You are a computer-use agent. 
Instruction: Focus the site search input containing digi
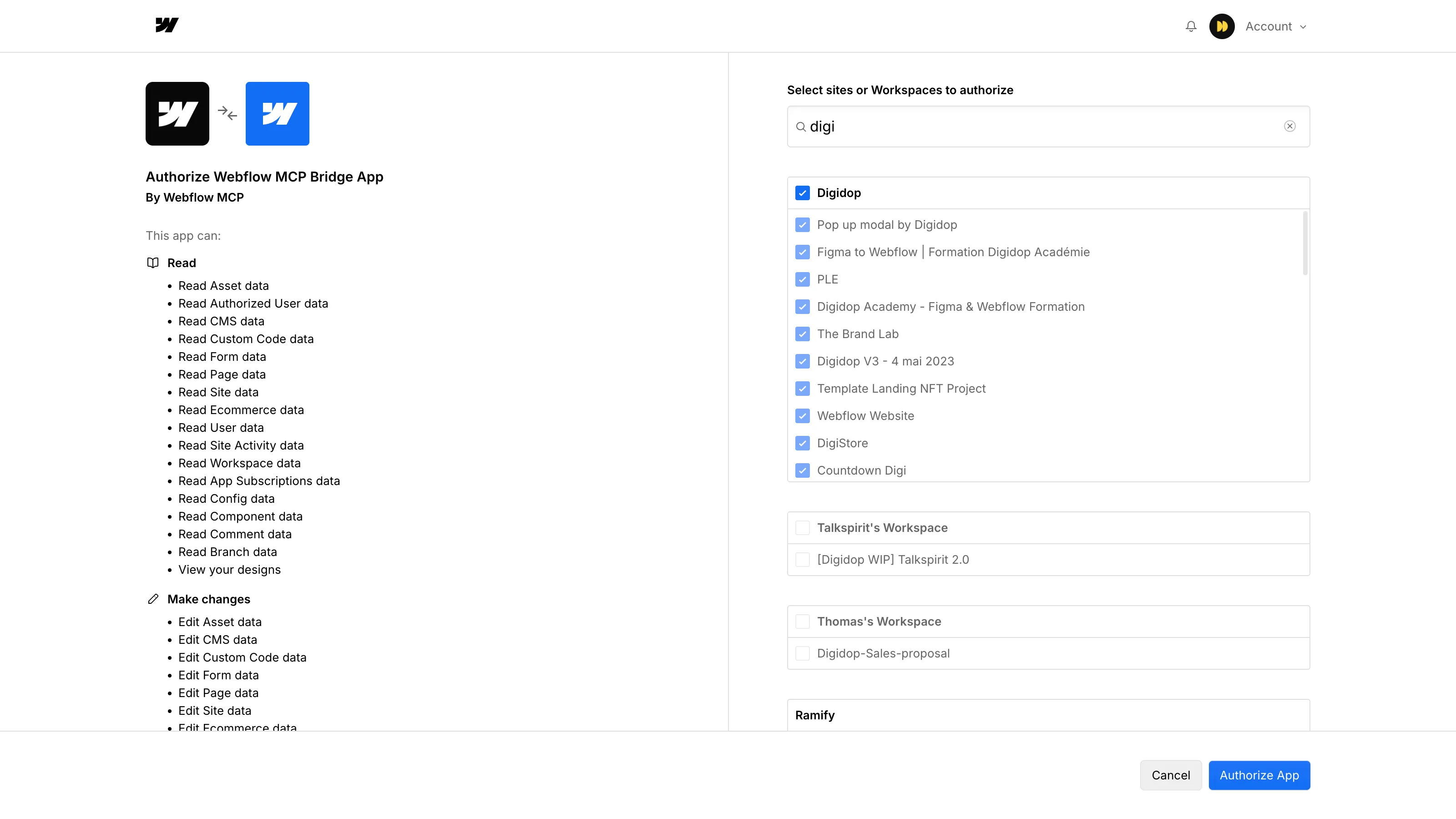(1048, 126)
